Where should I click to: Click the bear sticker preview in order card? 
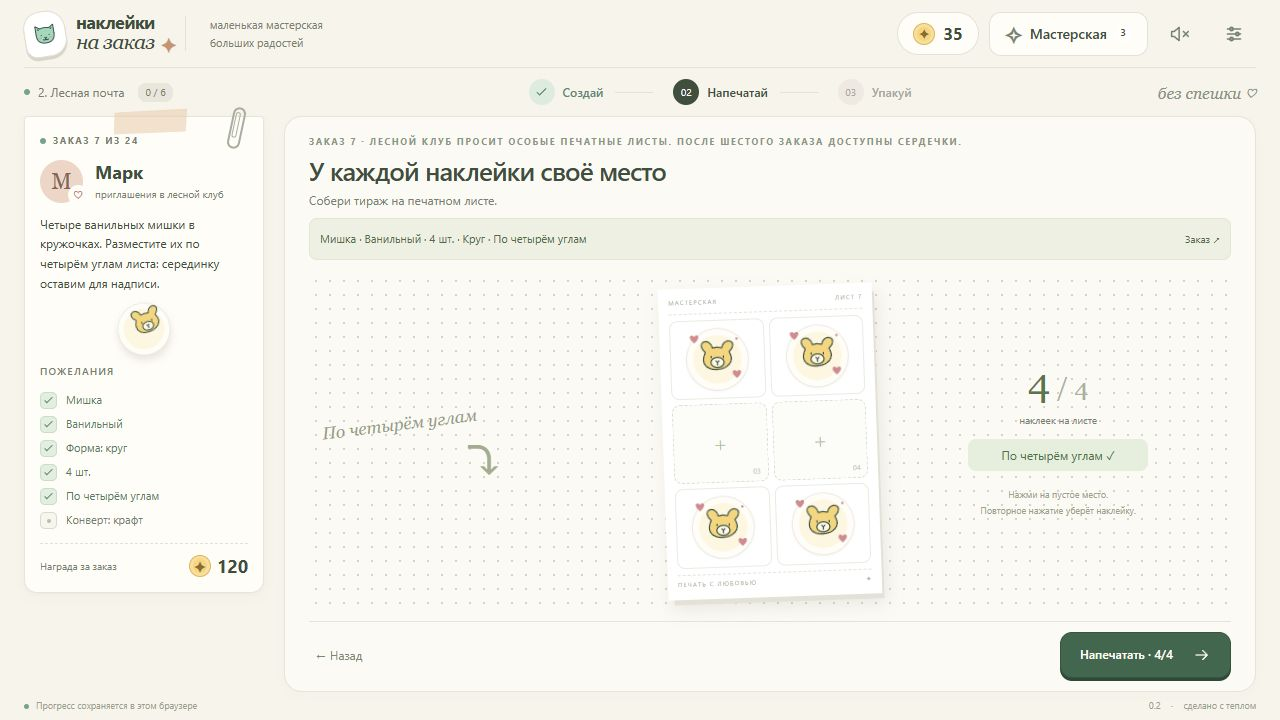point(144,329)
